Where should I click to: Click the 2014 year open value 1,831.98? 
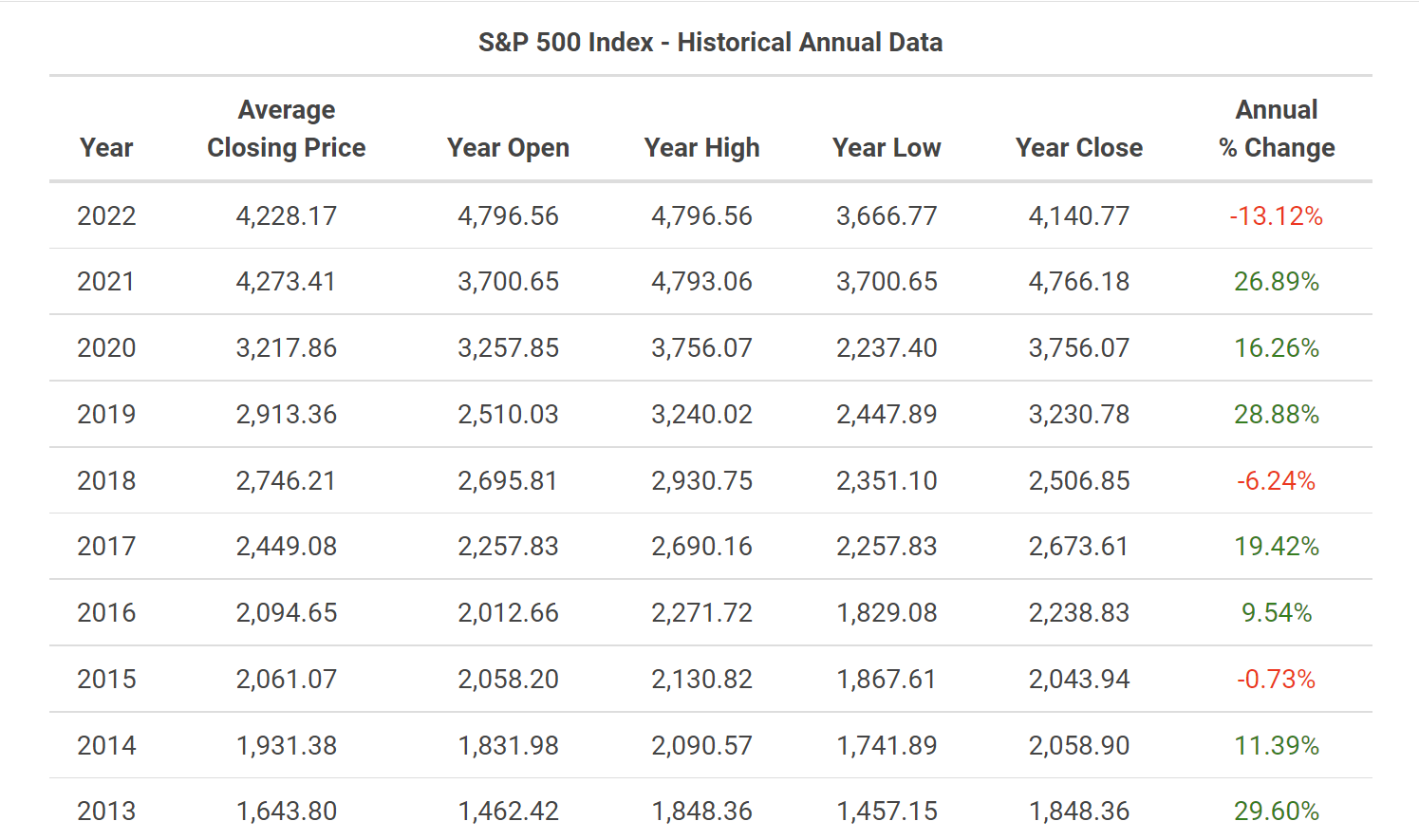(x=508, y=746)
